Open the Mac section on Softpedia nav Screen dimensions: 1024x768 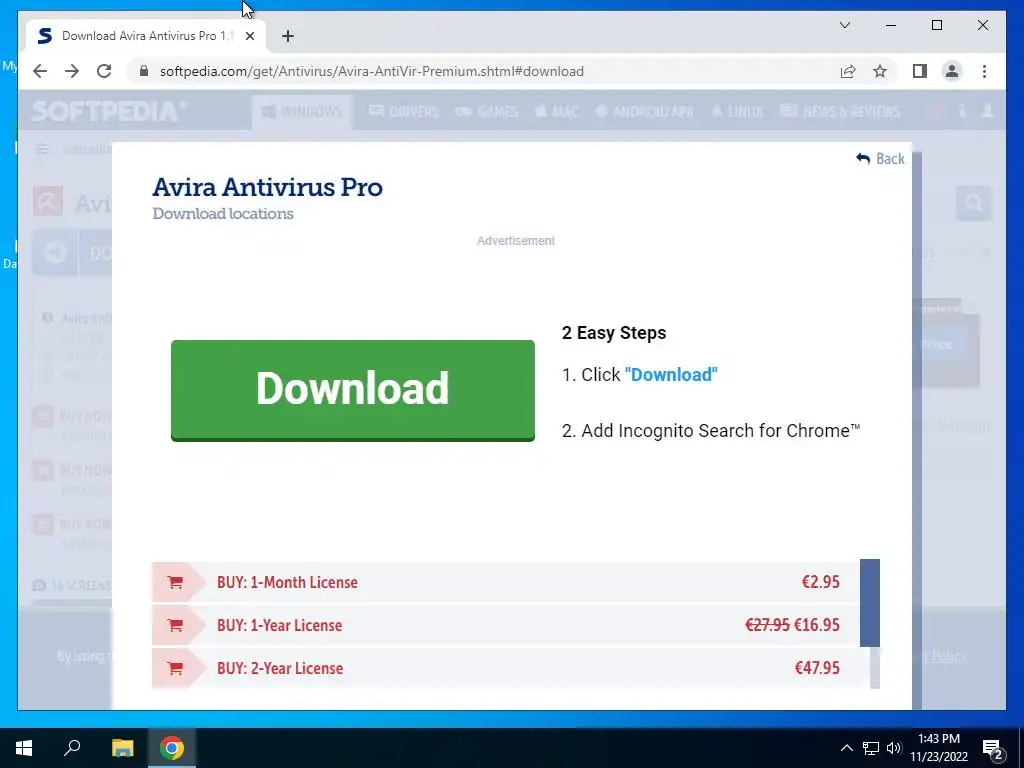pos(556,112)
